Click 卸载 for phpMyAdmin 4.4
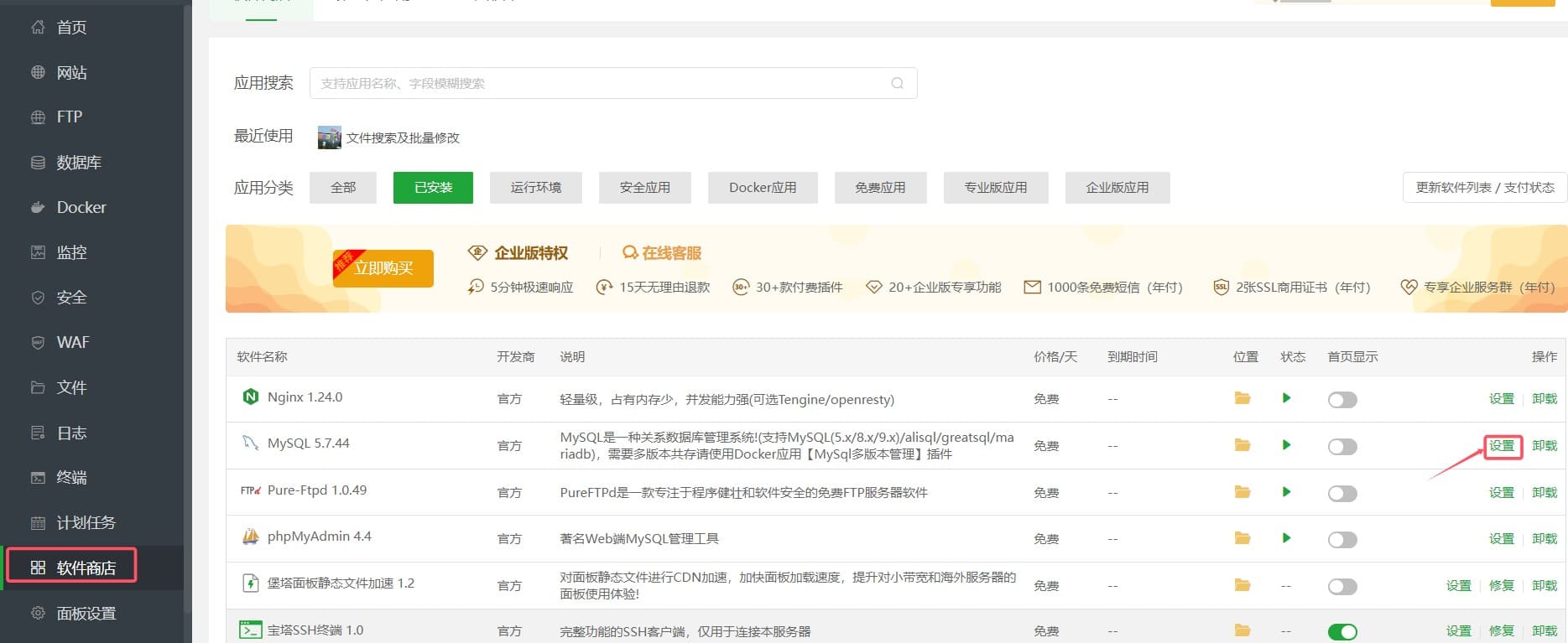Image resolution: width=1568 pixels, height=643 pixels. pos(1545,539)
